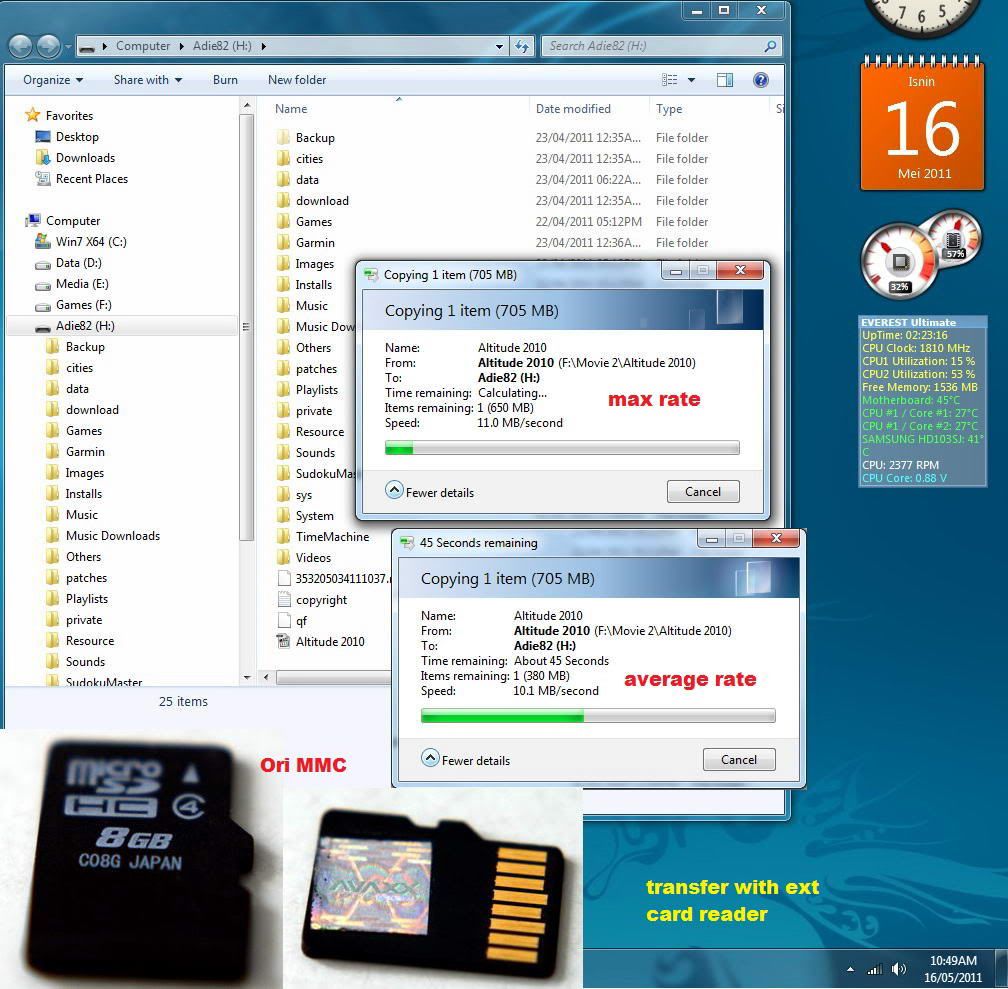
Task: Open the Help question mark icon
Action: 760,80
